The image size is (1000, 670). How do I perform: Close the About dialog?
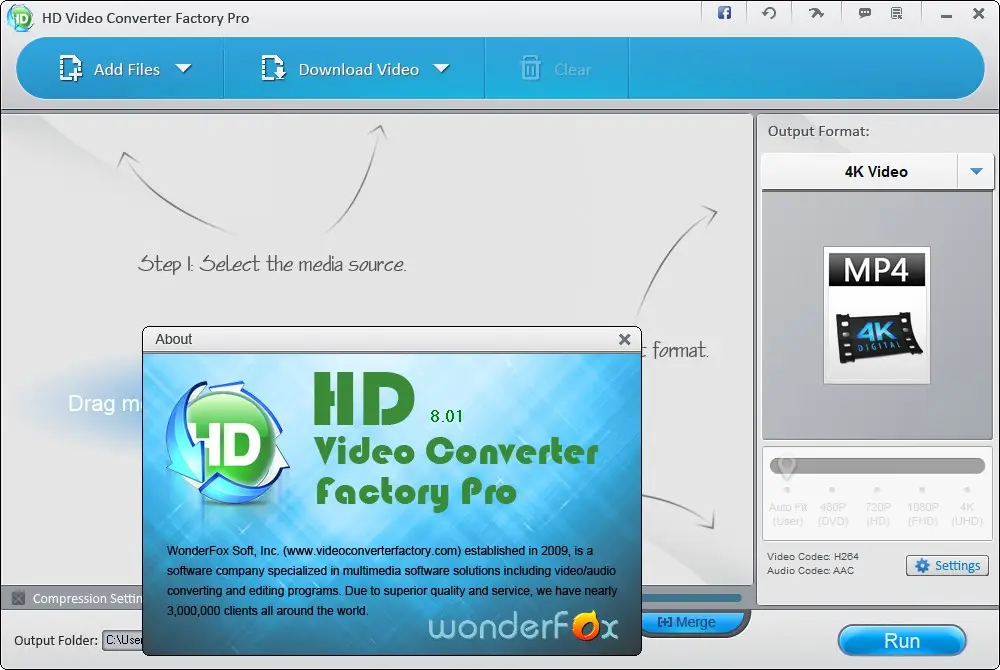624,339
